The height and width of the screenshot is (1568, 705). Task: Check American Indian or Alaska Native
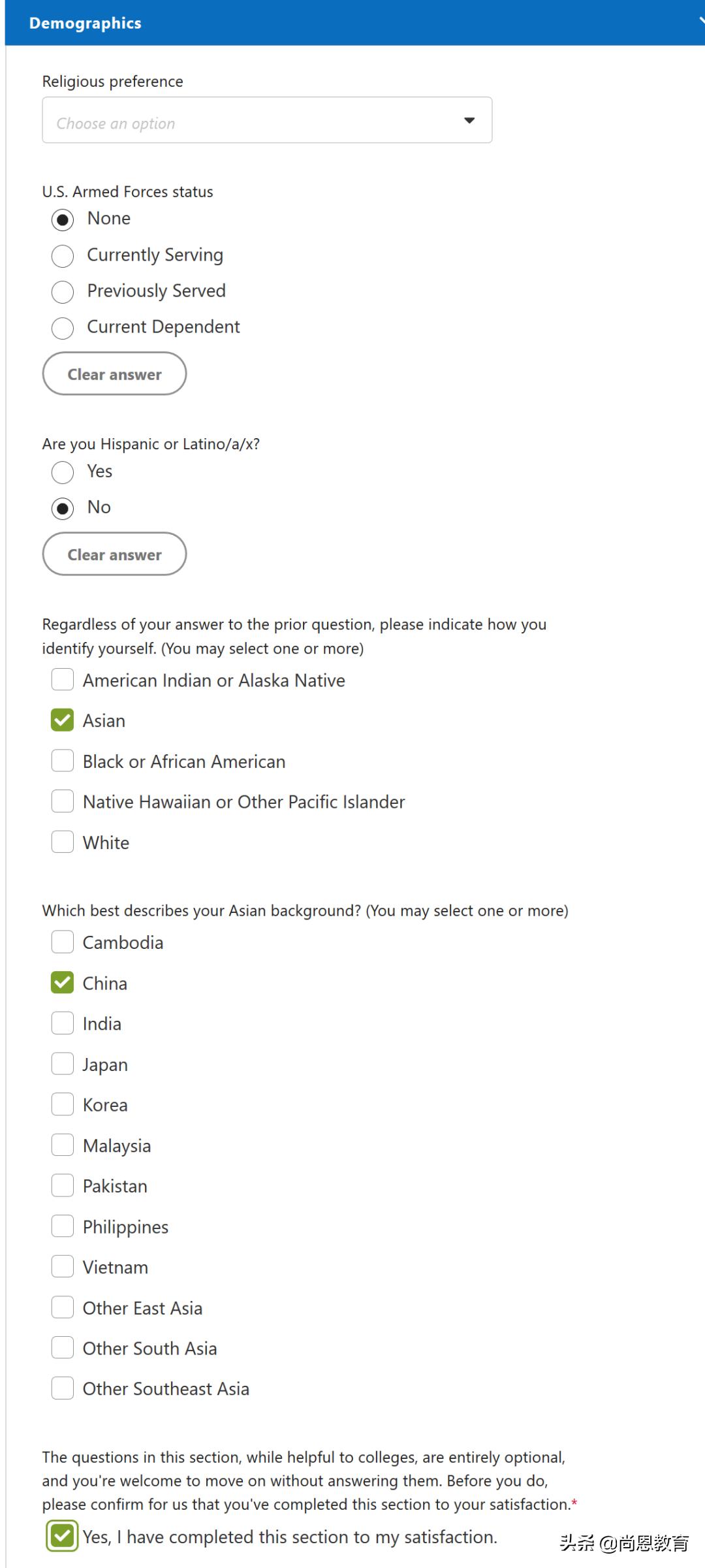(63, 680)
